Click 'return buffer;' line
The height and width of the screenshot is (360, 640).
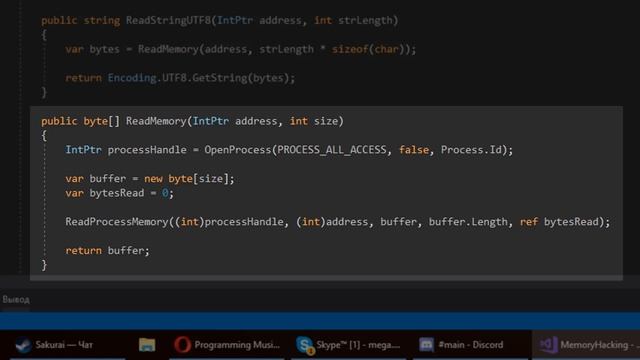tap(107, 250)
